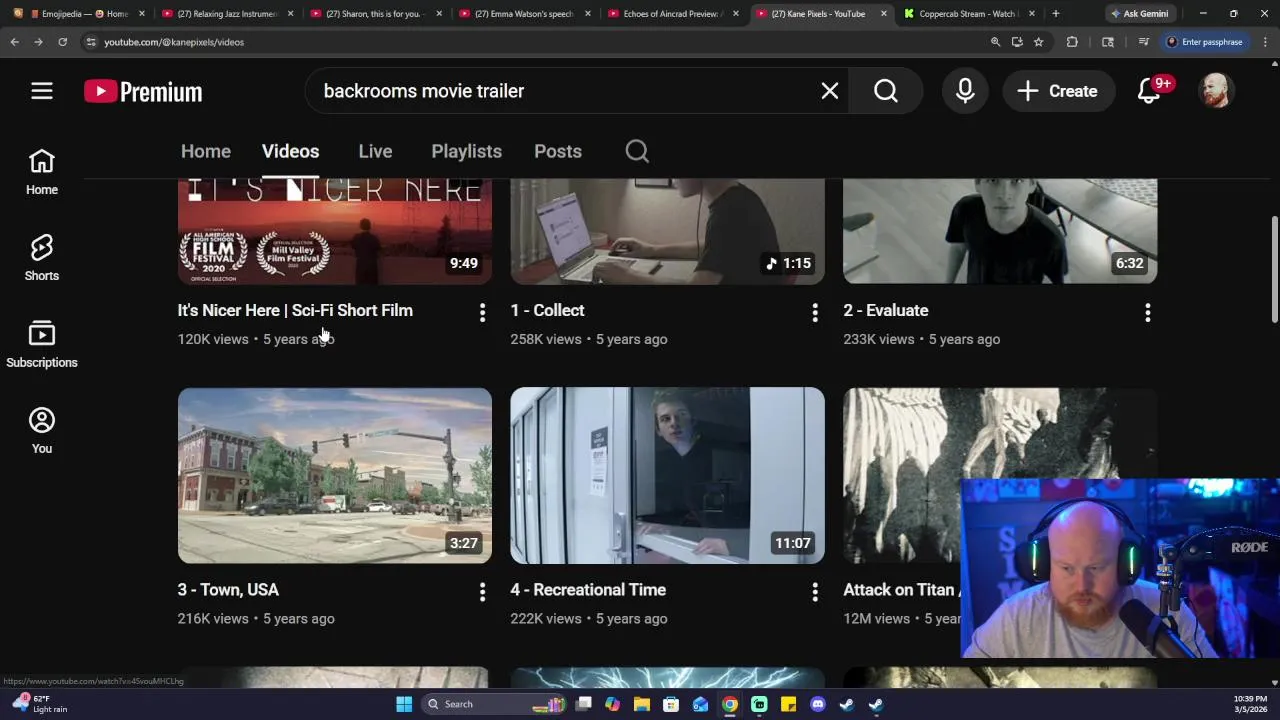Click the magnifier search button next to search box

click(x=886, y=91)
